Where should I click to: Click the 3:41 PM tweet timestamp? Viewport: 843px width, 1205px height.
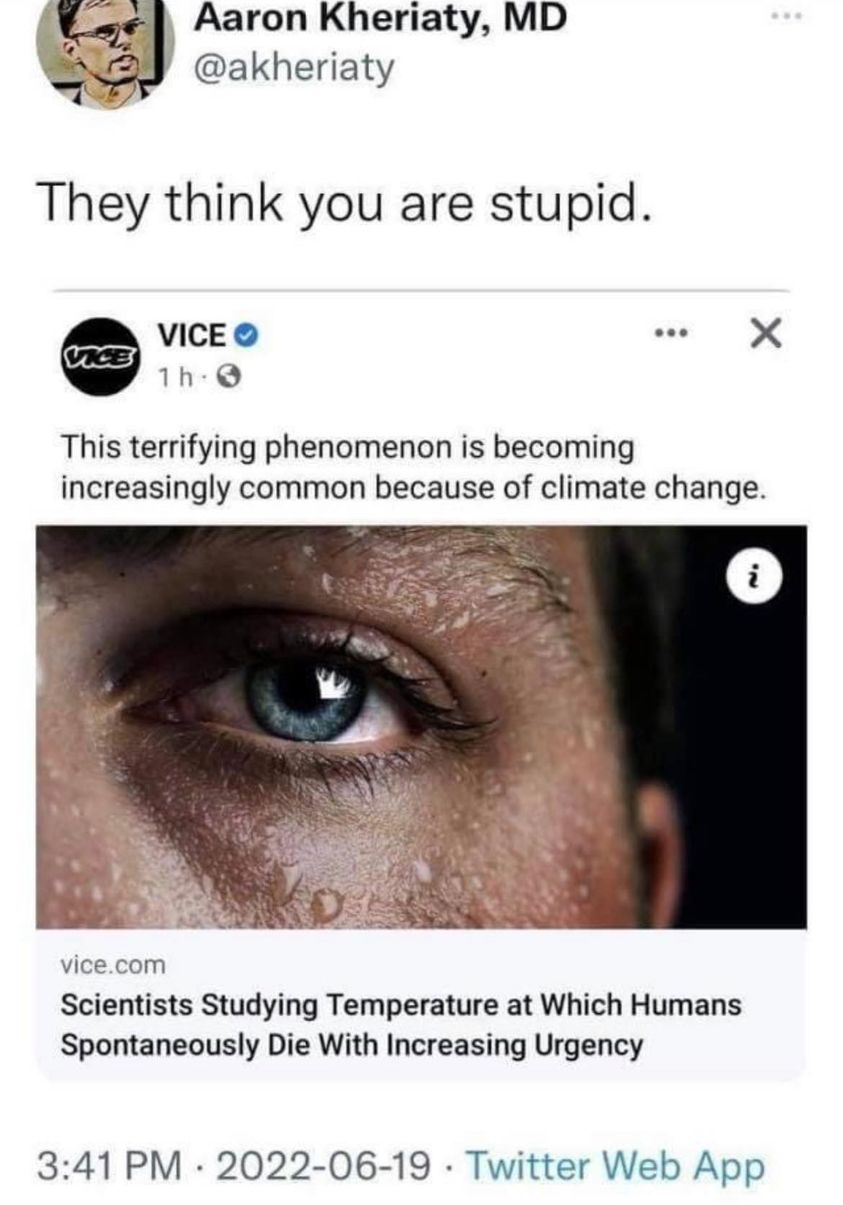point(110,1167)
